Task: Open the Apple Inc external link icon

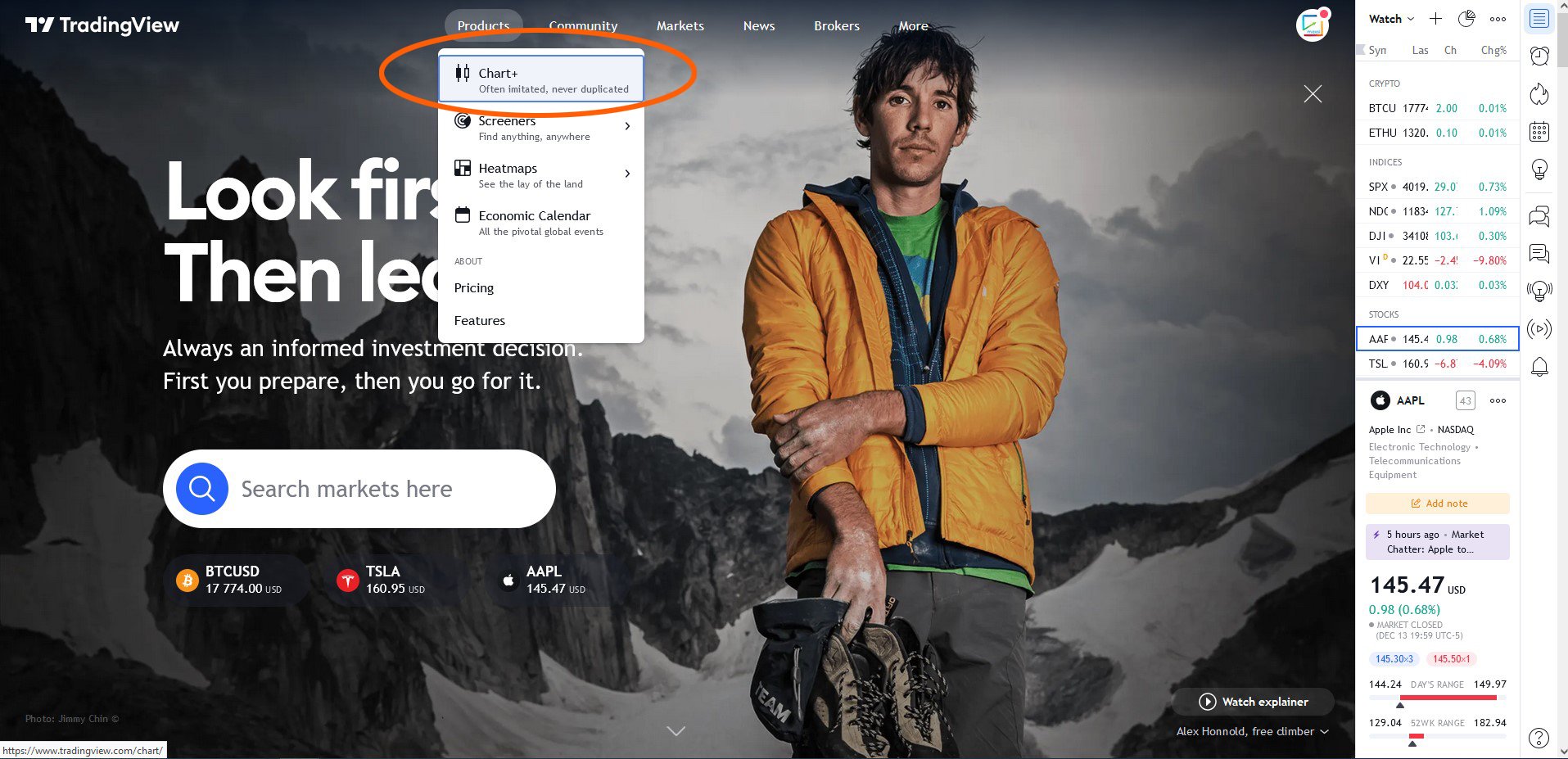Action: pyautogui.click(x=1421, y=429)
